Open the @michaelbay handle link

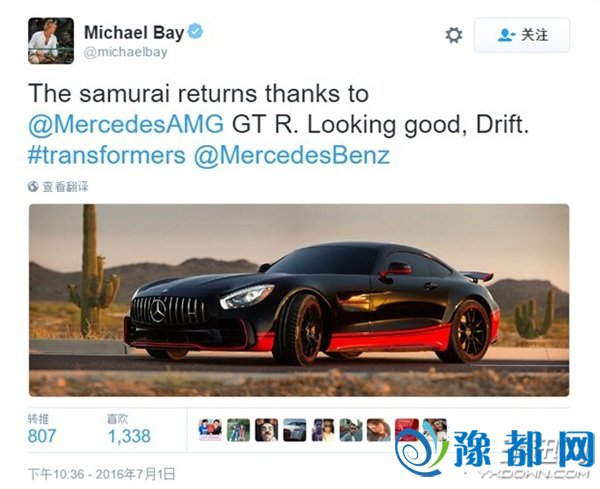pyautogui.click(x=126, y=52)
